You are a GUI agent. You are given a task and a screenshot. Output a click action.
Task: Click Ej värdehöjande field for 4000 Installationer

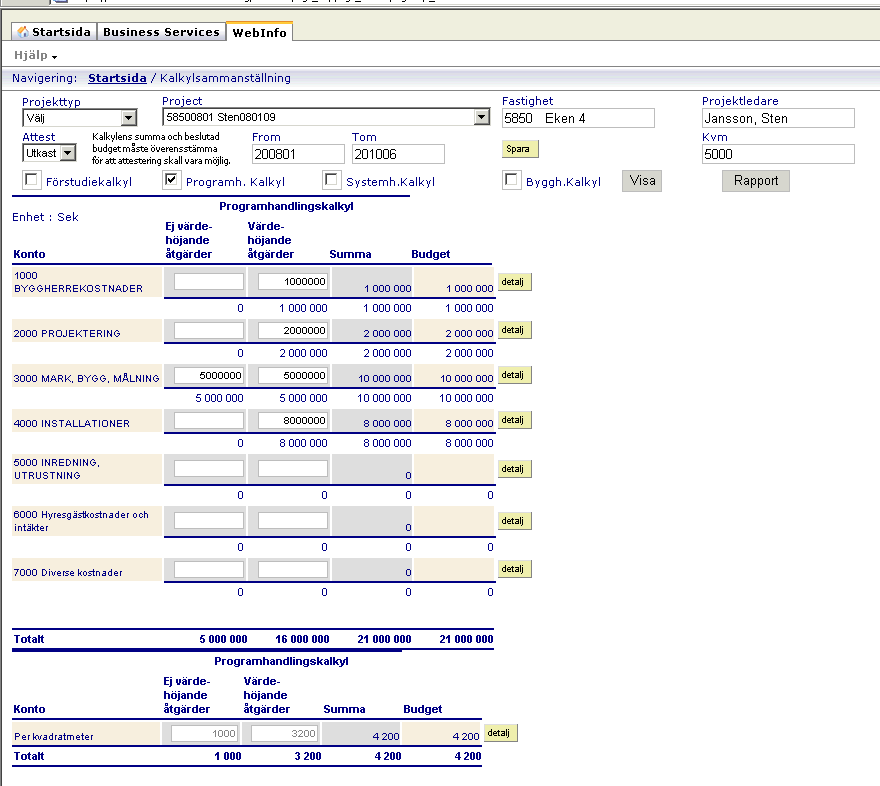(x=209, y=420)
